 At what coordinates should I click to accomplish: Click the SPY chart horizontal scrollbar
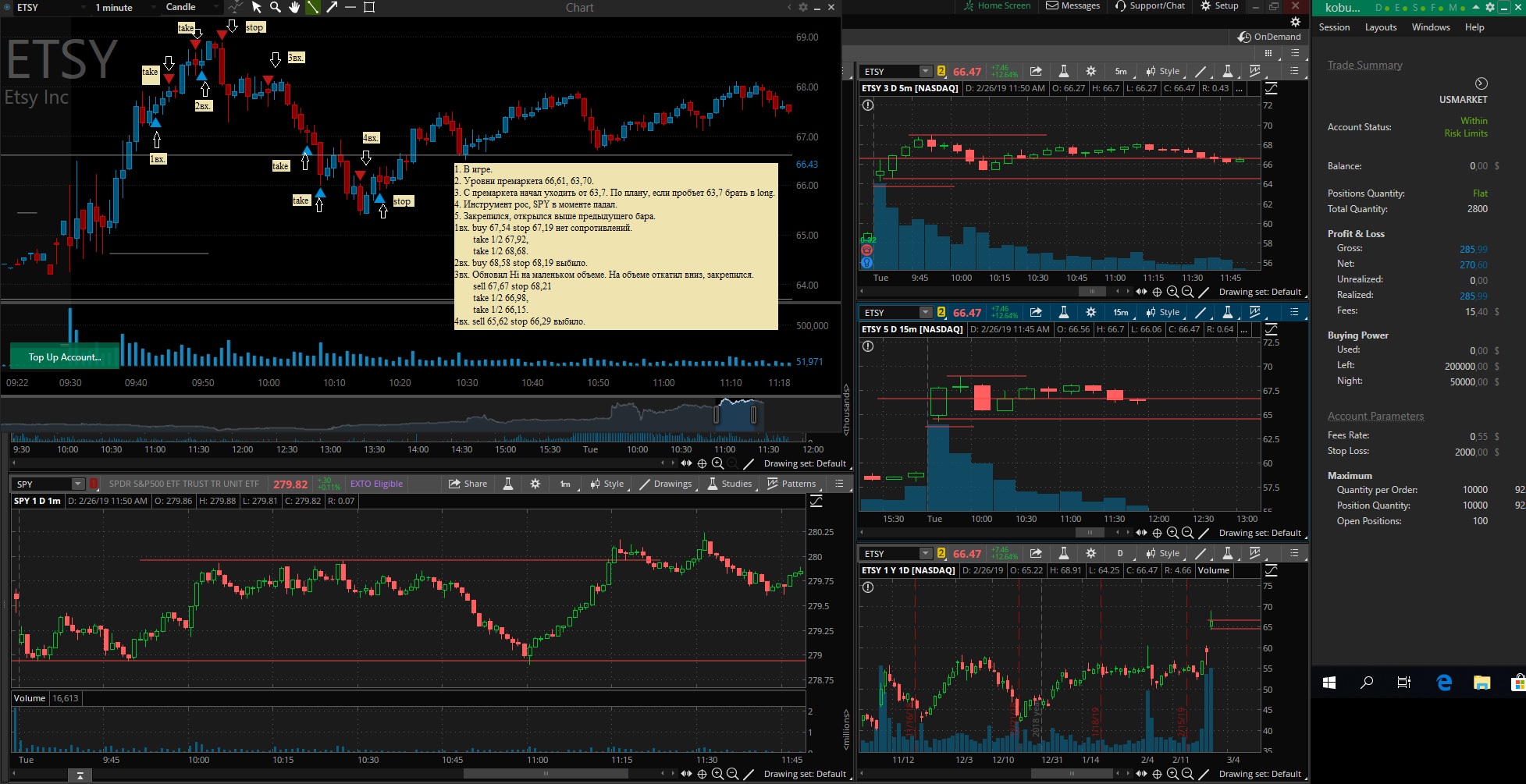pos(546,774)
